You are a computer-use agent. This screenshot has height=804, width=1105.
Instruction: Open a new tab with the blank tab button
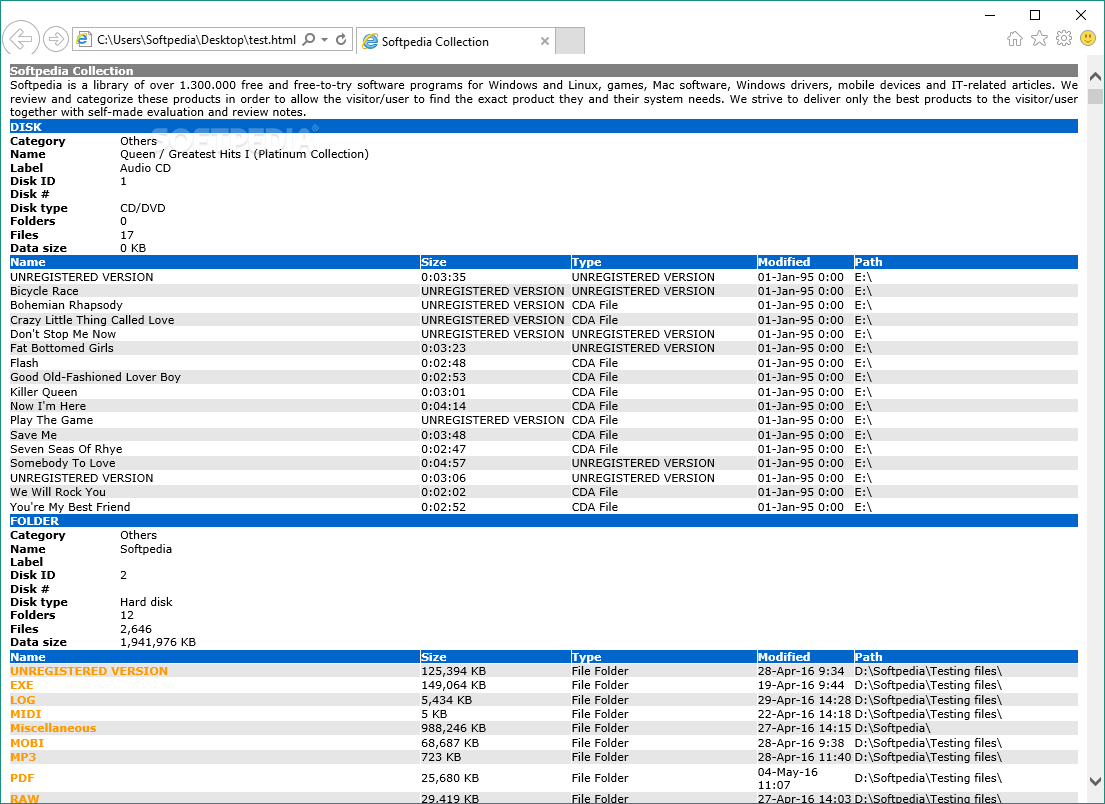(x=570, y=41)
